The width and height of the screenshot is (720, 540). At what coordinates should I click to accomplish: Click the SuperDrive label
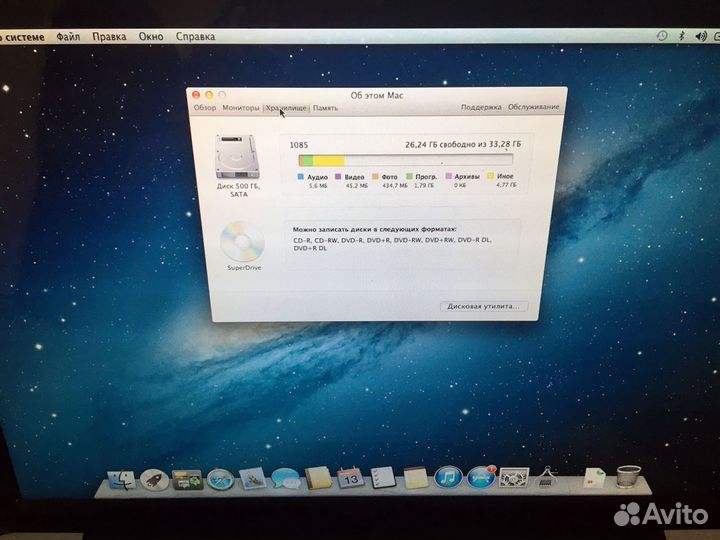(x=244, y=268)
